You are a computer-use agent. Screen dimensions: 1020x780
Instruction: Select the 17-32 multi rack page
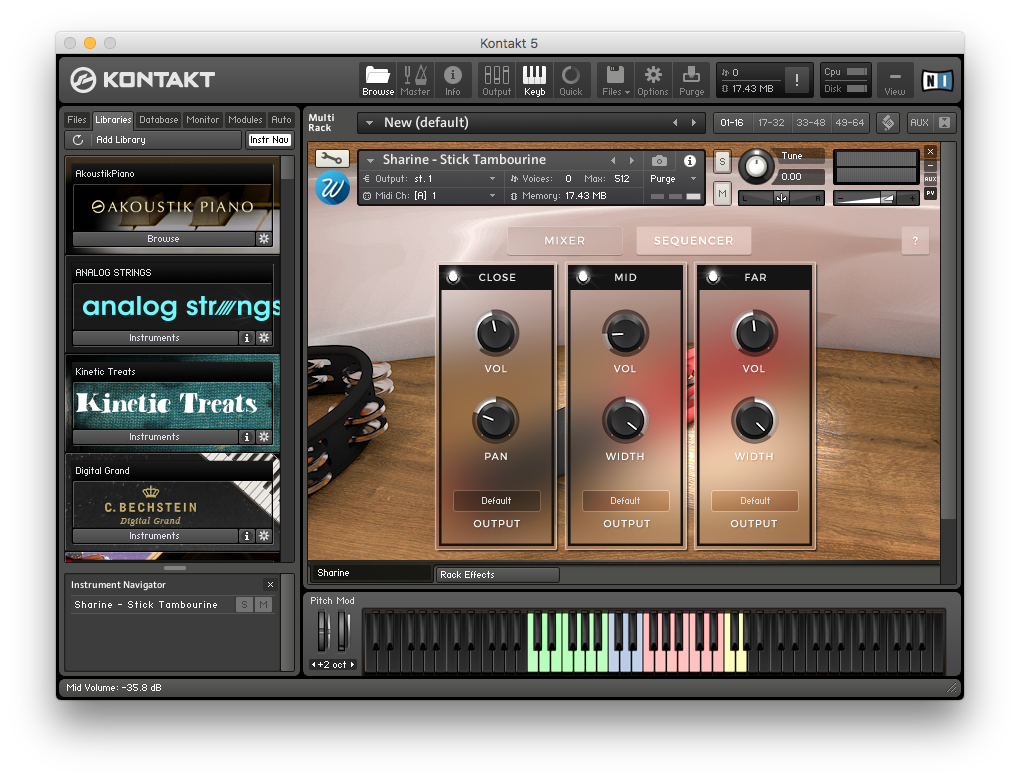[x=771, y=122]
